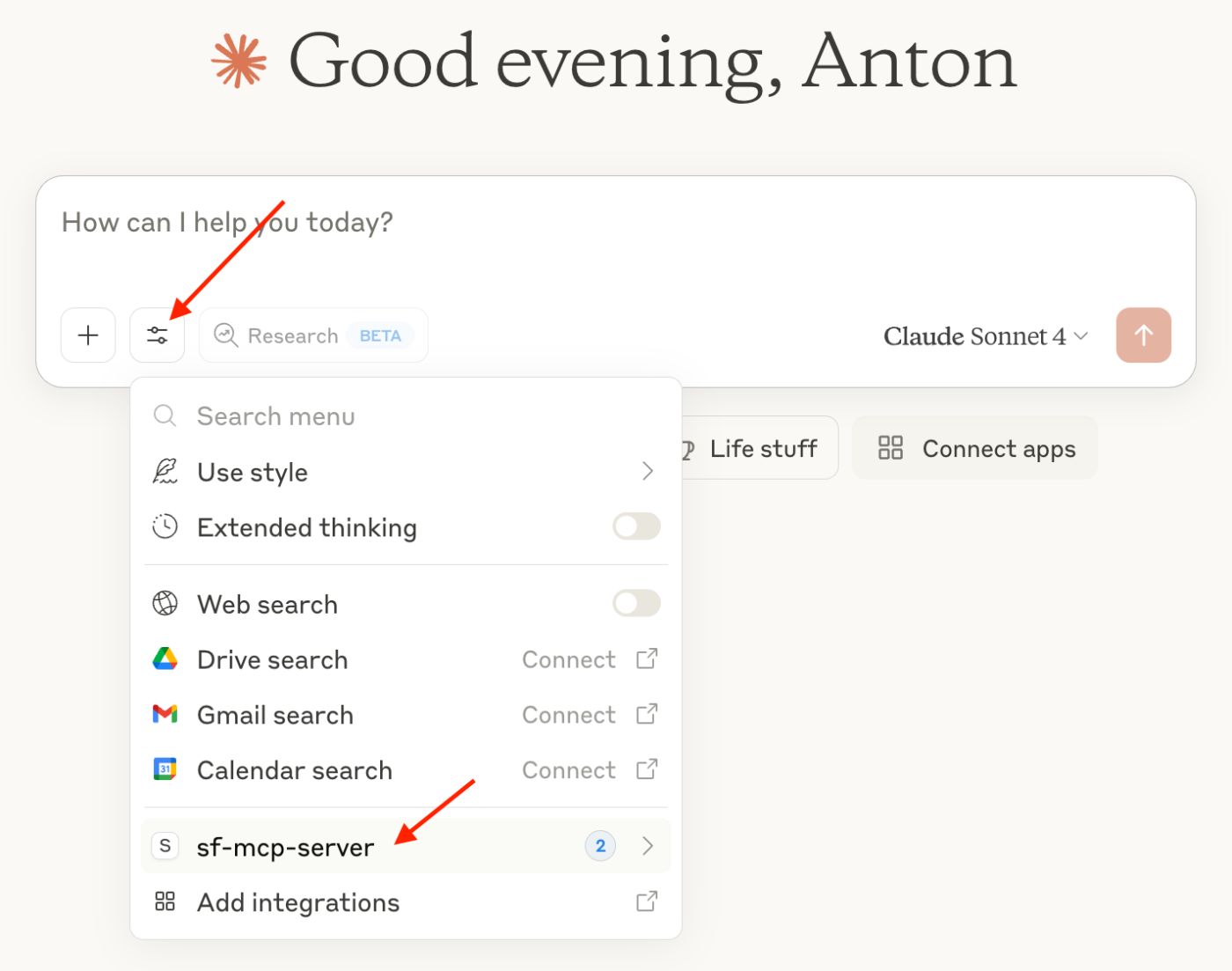Focus the Search menu input field
The height and width of the screenshot is (971, 1232).
click(x=406, y=416)
